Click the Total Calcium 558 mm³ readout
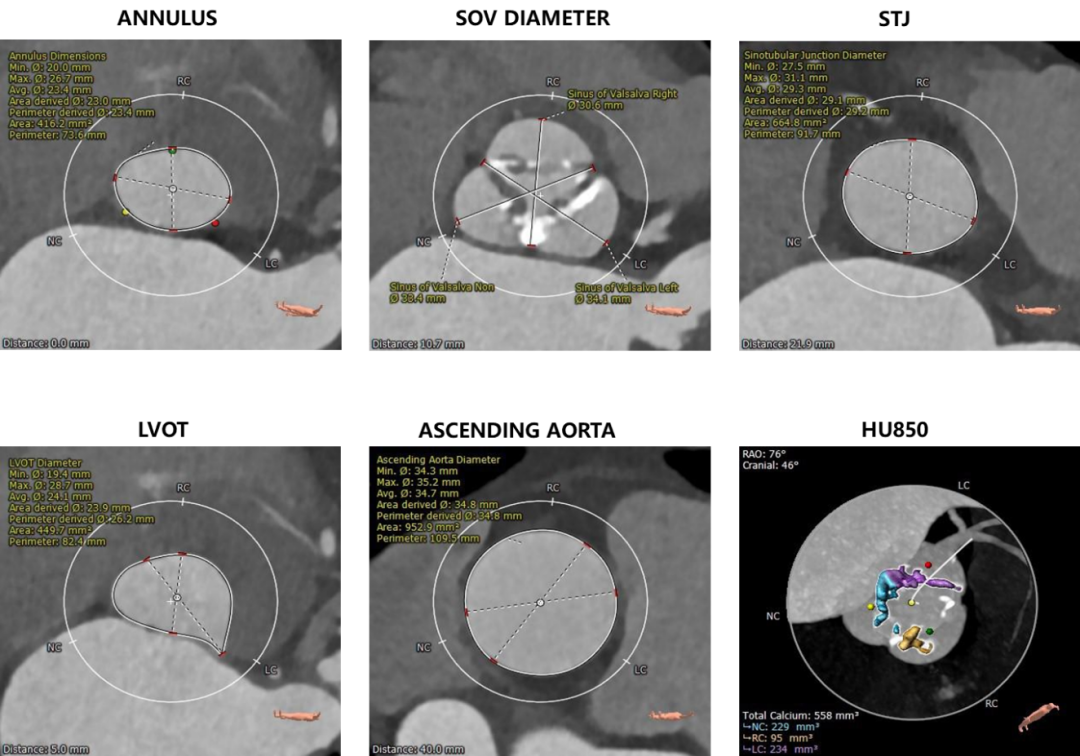The image size is (1080, 756). tap(800, 716)
